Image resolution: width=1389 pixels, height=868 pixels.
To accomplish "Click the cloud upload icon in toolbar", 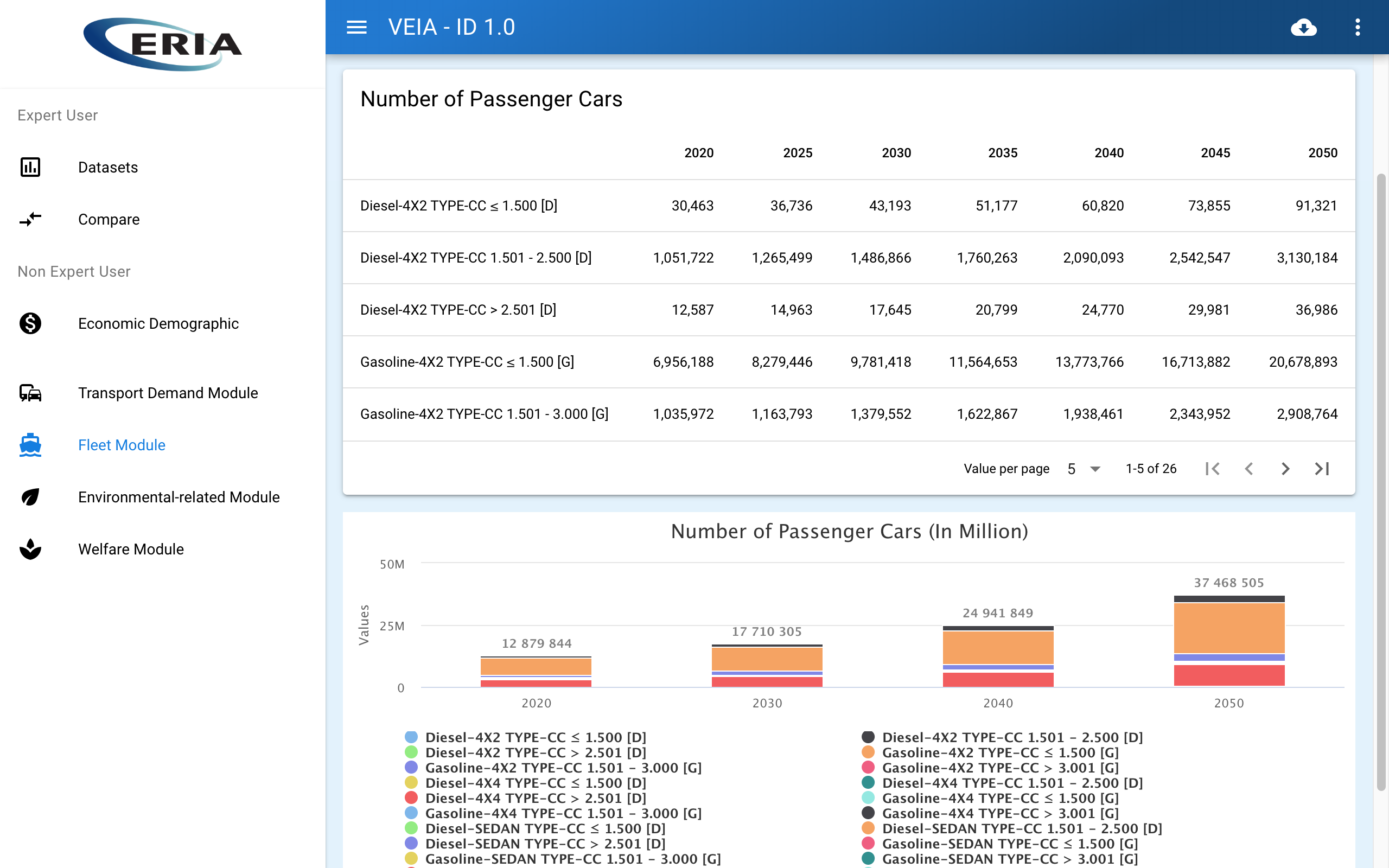I will pos(1303,27).
